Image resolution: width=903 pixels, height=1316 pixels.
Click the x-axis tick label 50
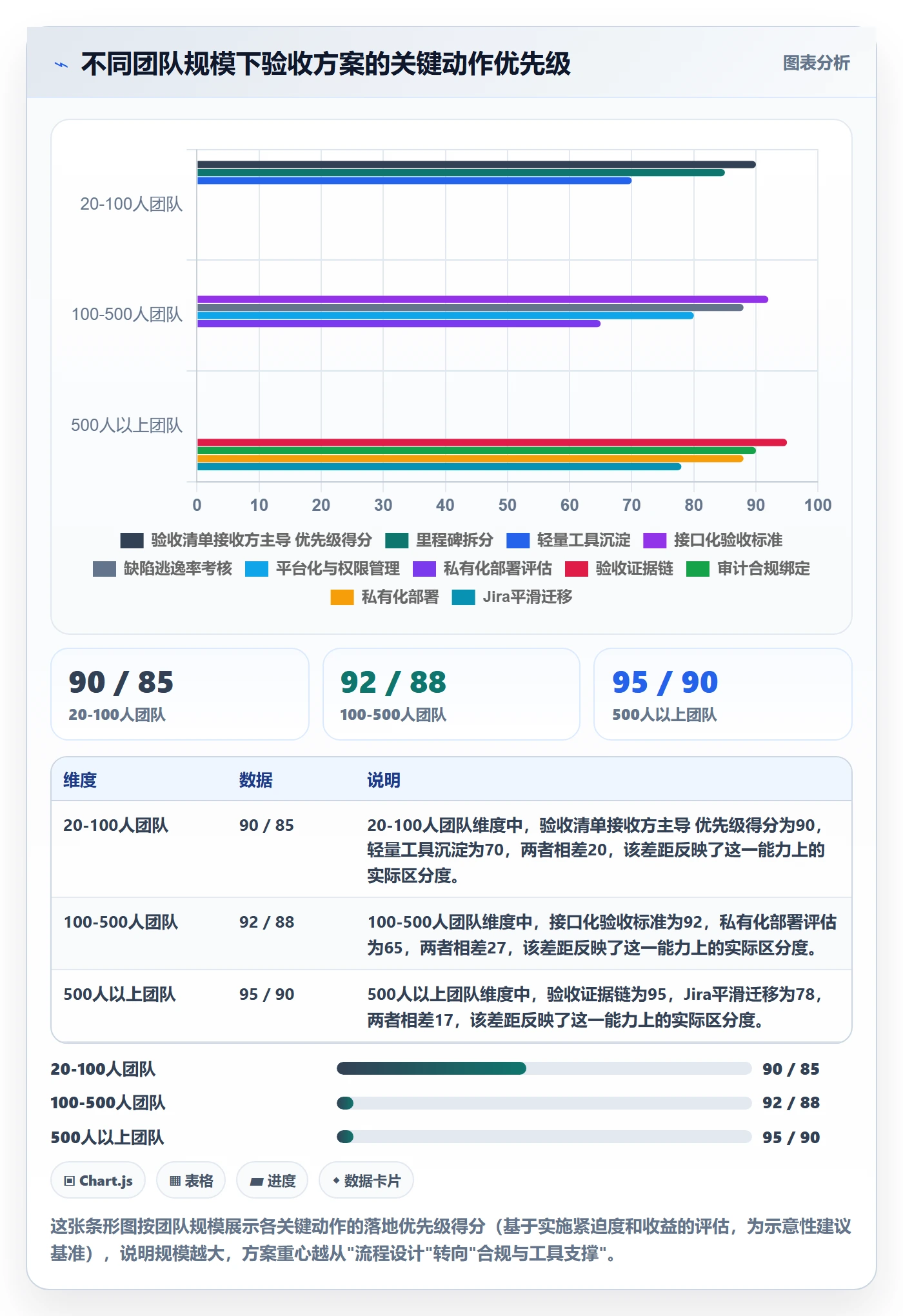click(508, 505)
